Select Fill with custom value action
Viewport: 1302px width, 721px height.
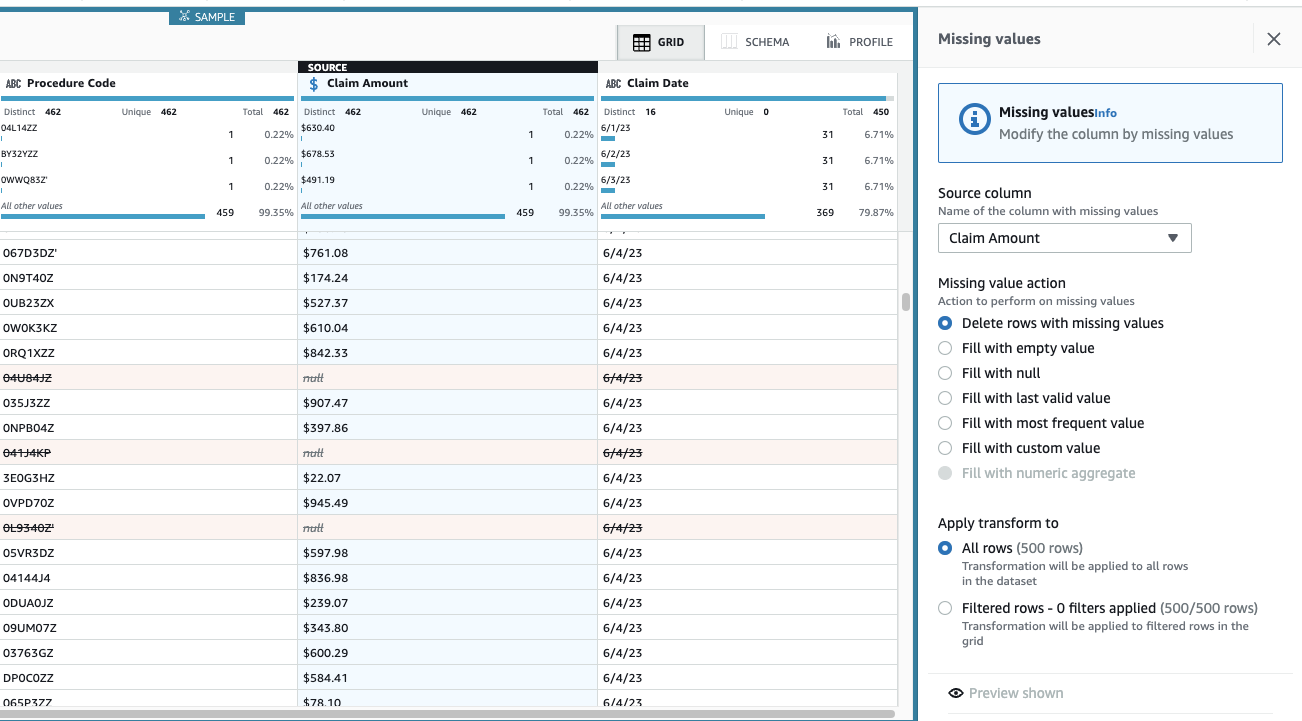(944, 447)
